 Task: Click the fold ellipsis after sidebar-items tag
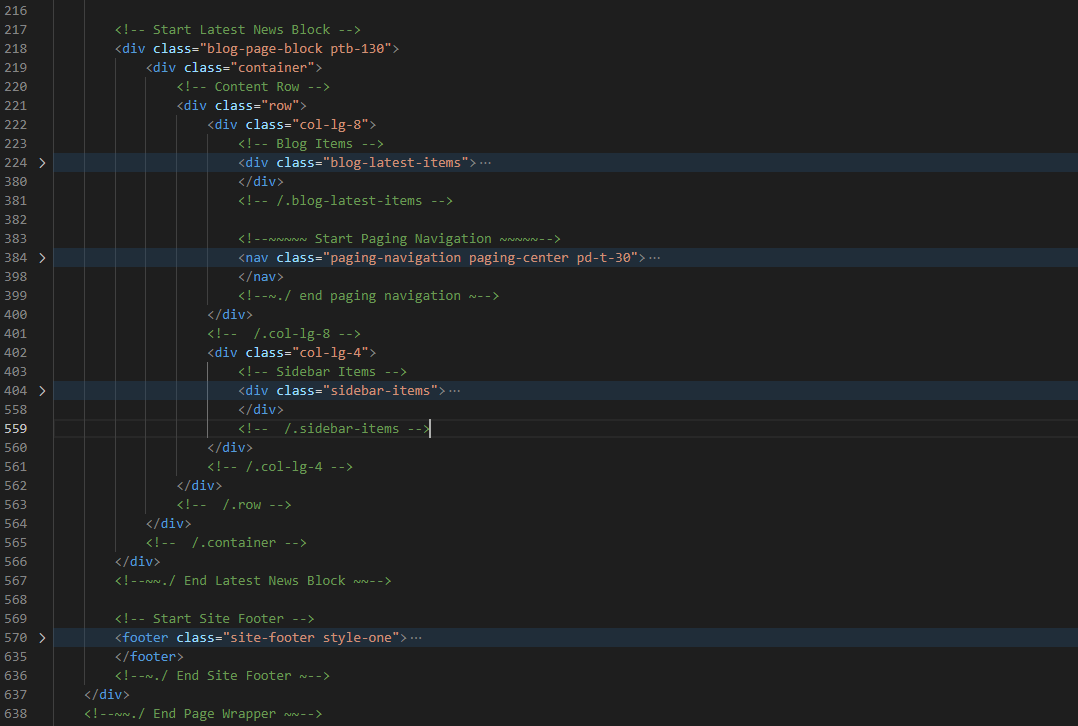pyautogui.click(x=455, y=391)
